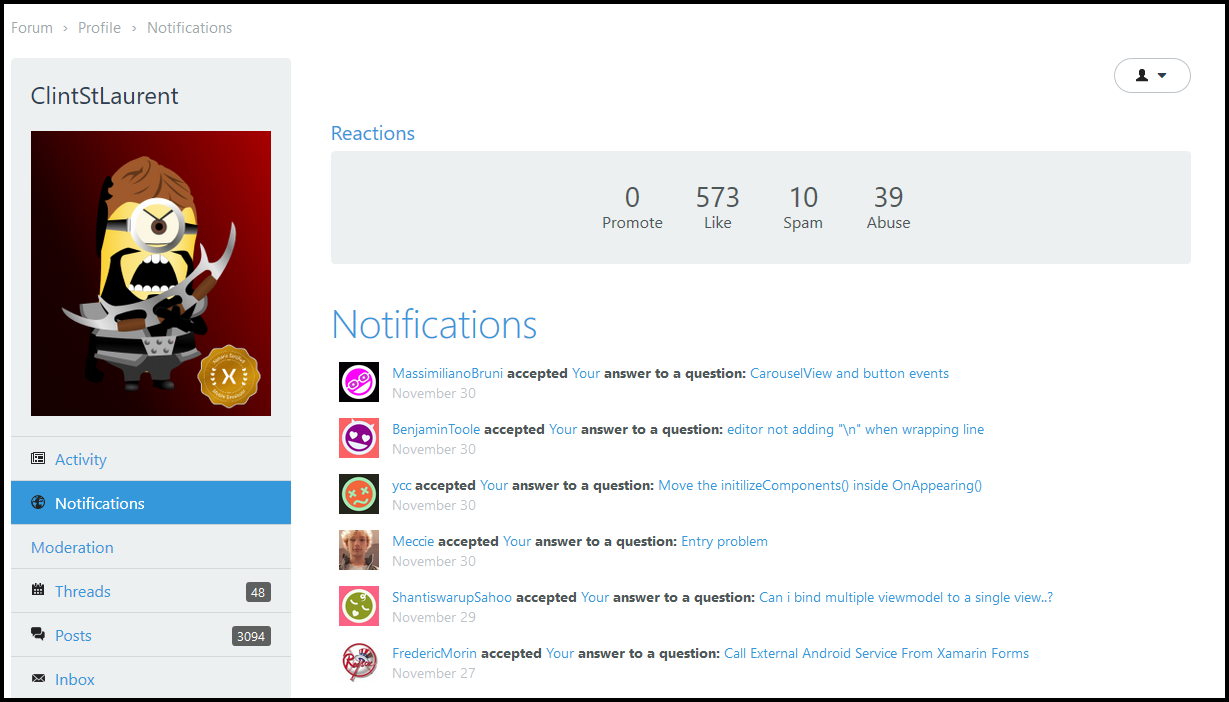Open Inbox in the sidebar

coord(151,679)
